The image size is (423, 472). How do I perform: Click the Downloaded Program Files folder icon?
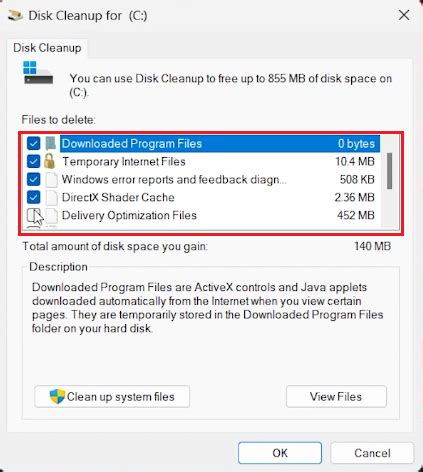51,143
